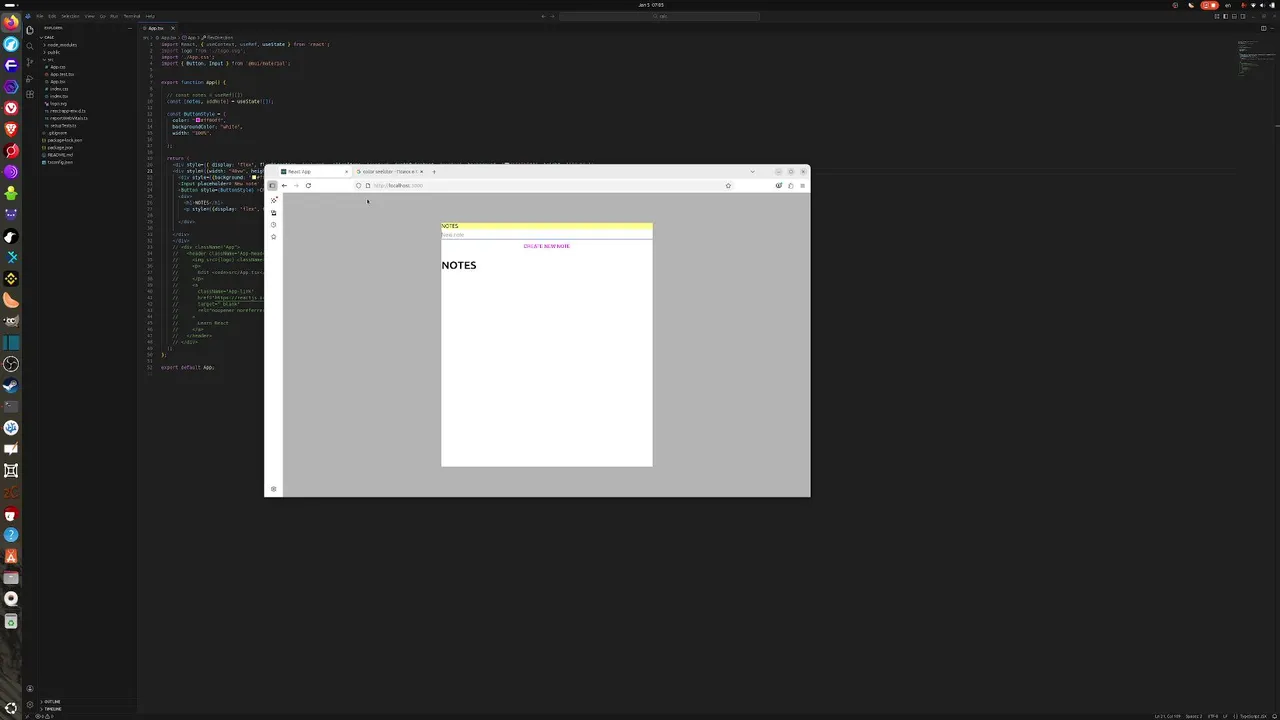Open VS Code Selection menu
Viewport: 1280px width, 720px height.
(70, 16)
